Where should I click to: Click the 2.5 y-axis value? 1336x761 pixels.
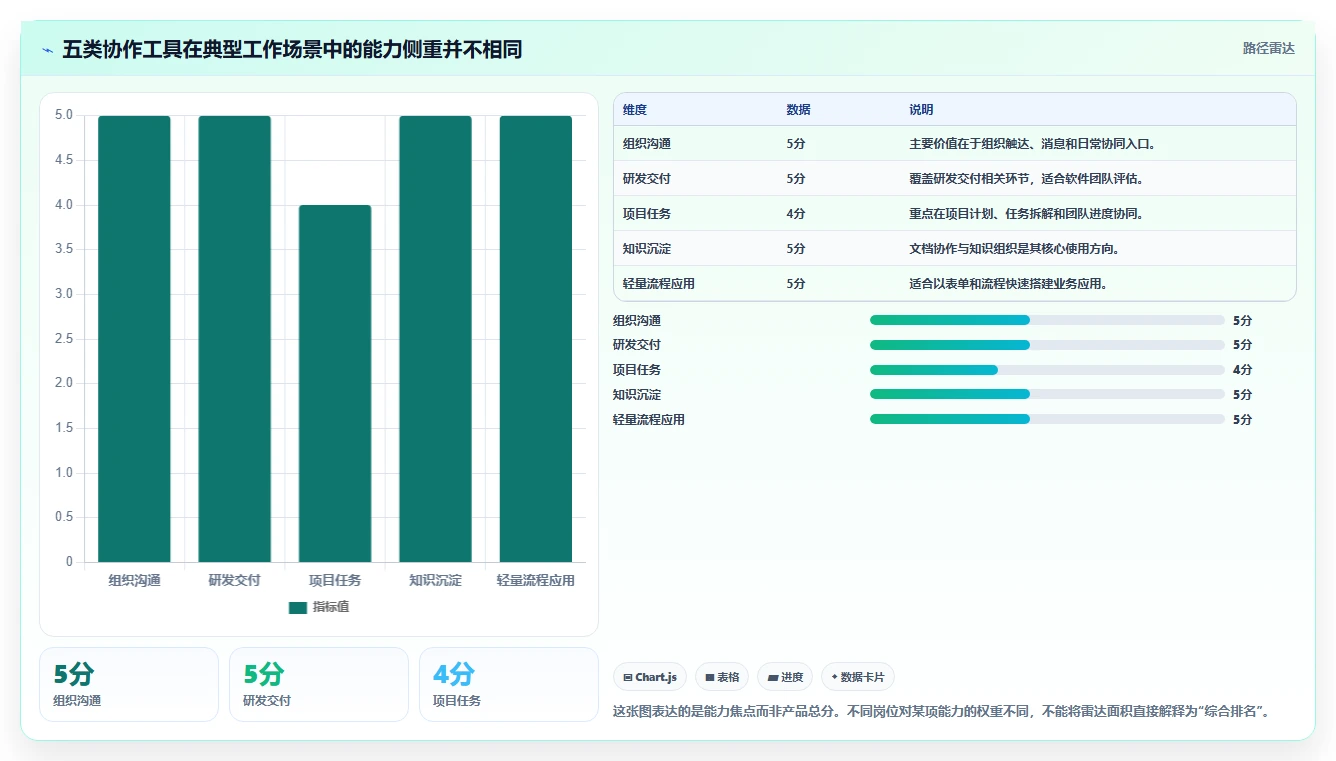(64, 339)
